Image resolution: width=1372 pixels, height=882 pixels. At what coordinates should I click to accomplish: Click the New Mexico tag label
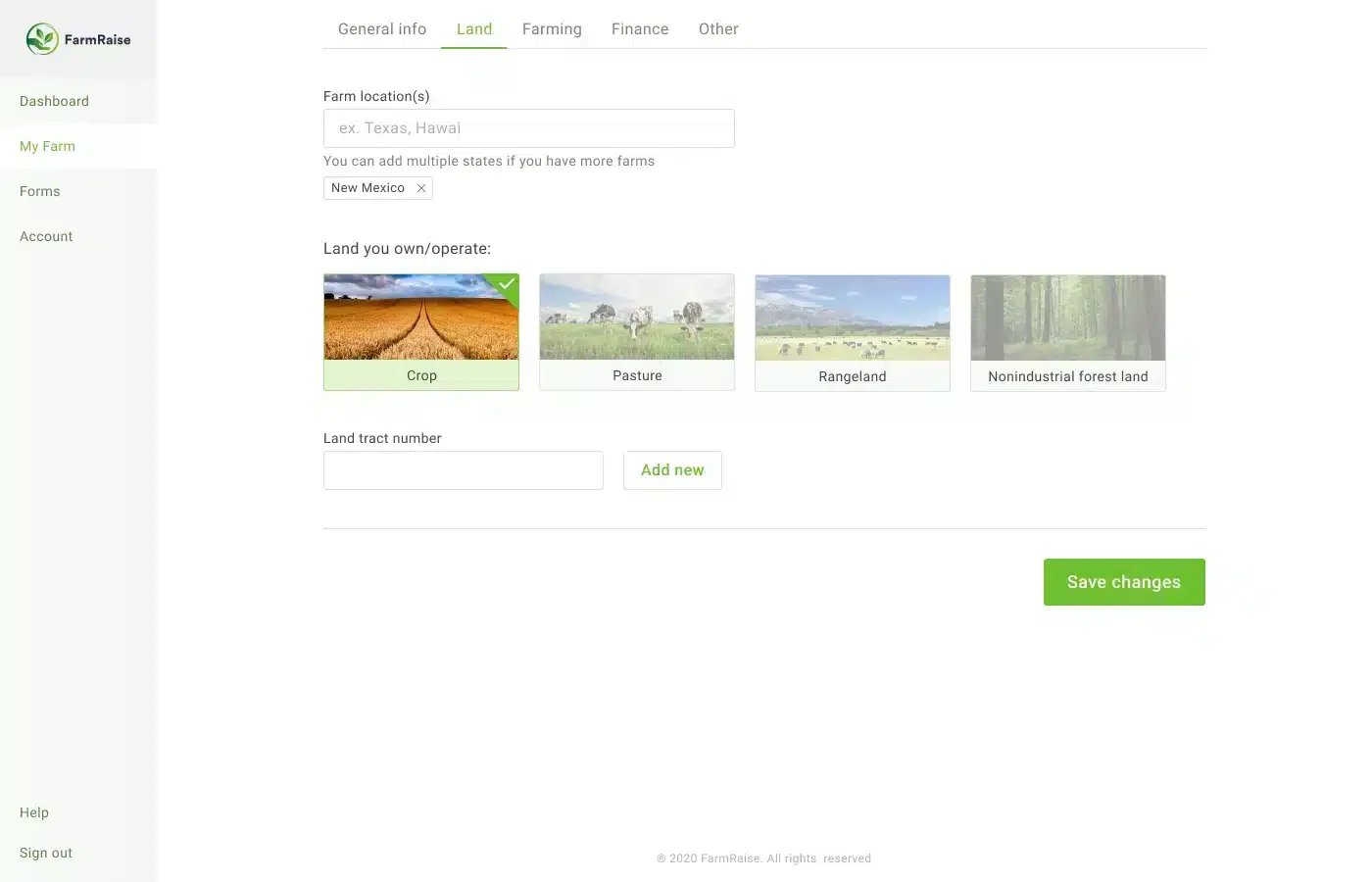[367, 188]
